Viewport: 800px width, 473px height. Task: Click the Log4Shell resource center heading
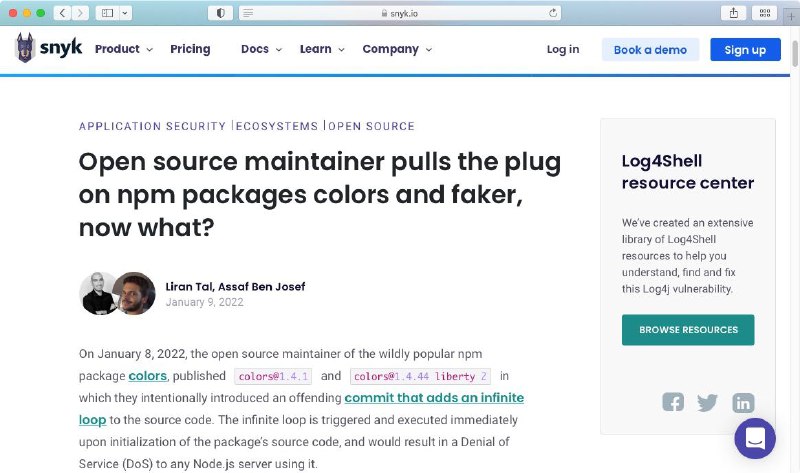point(687,172)
